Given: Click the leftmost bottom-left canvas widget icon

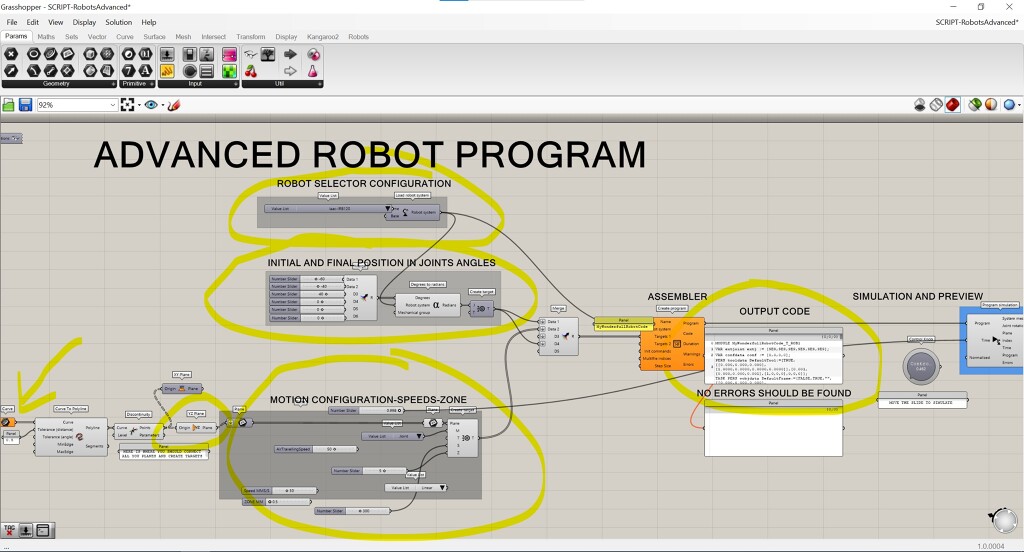Looking at the screenshot, I should point(9,530).
